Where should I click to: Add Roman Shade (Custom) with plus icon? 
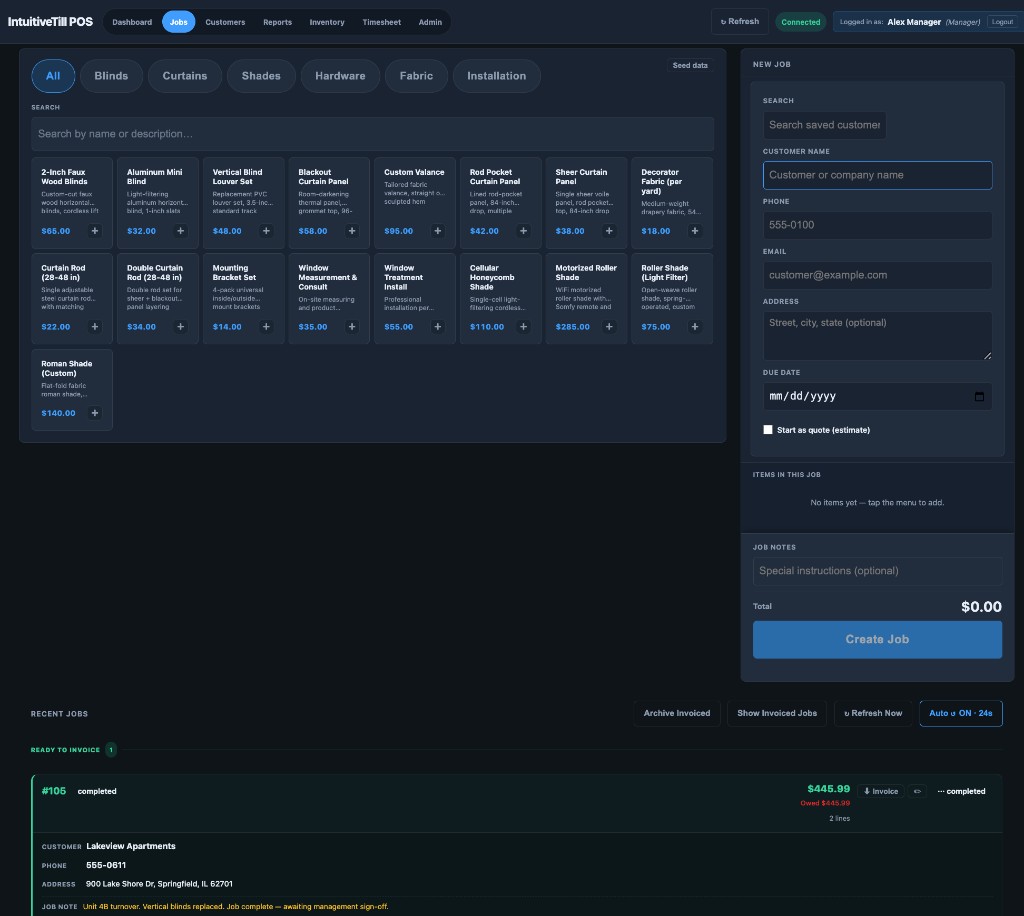coord(95,413)
